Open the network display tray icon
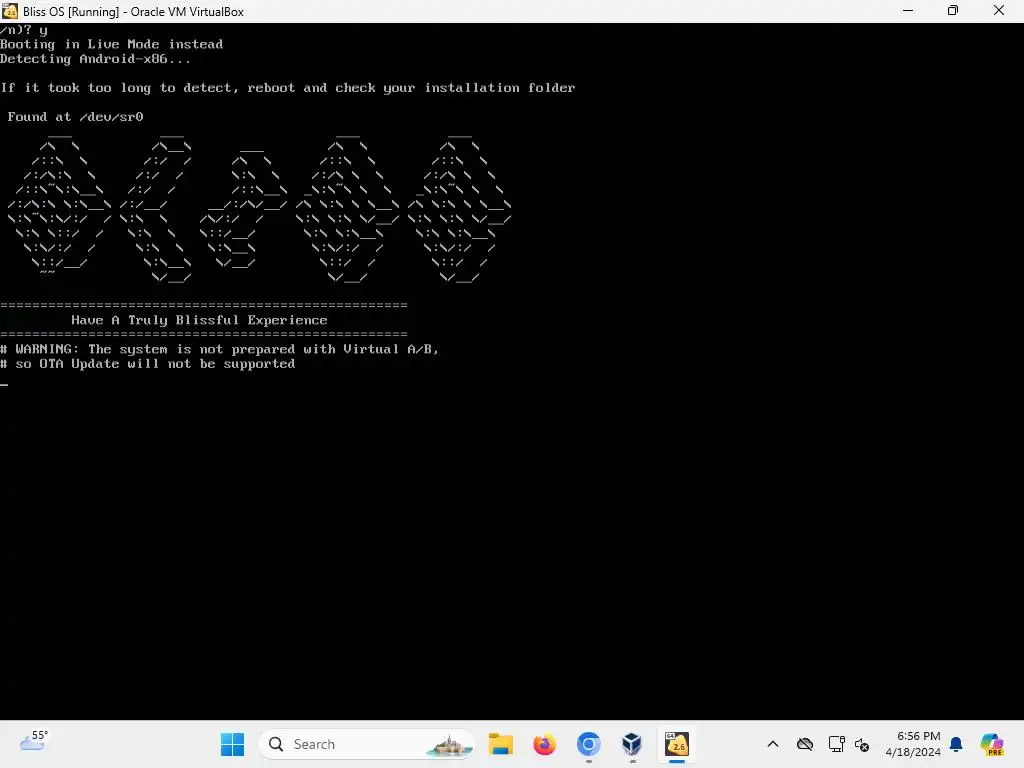The image size is (1024, 768). pos(837,744)
